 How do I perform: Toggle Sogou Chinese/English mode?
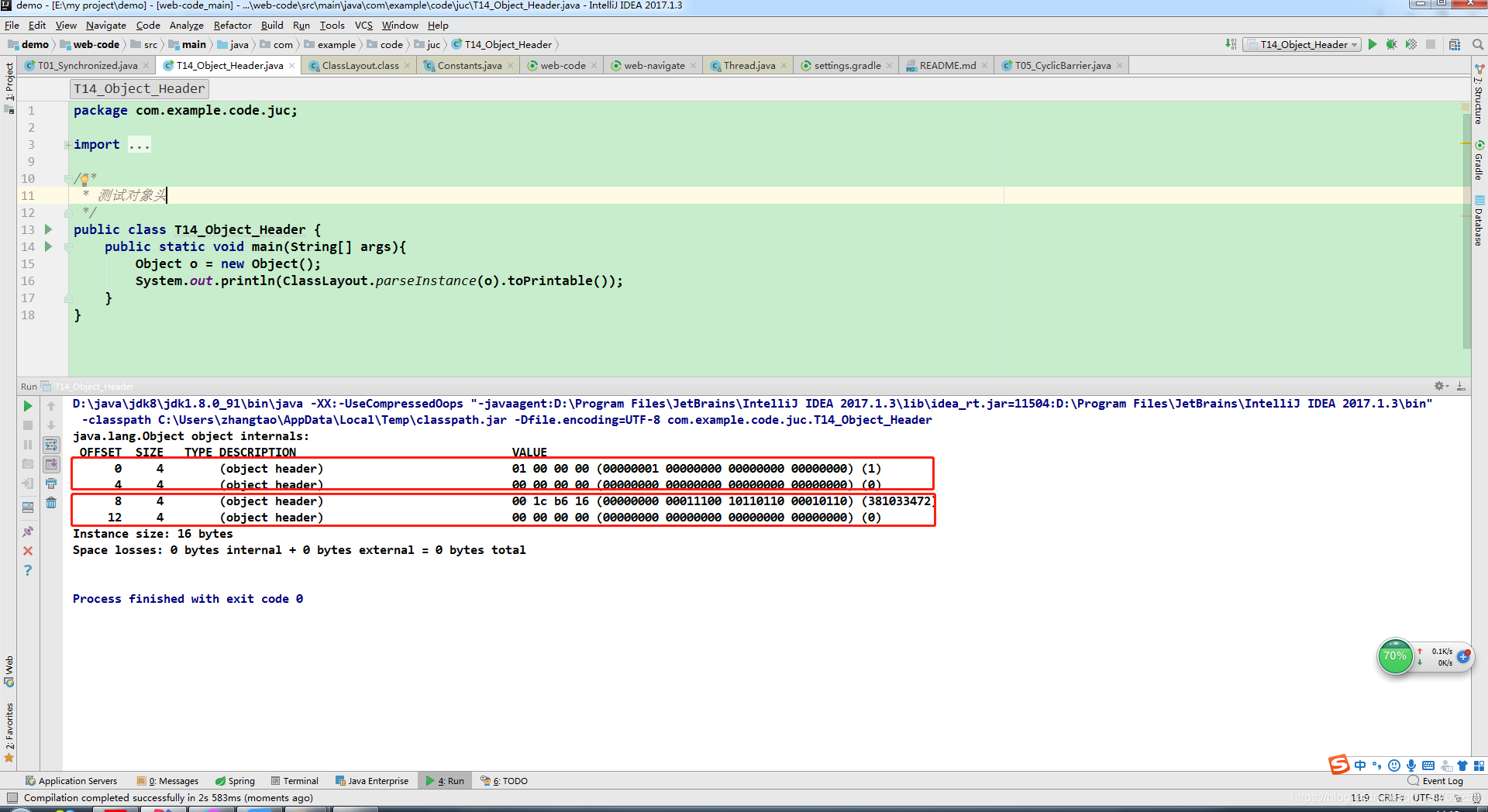[1360, 766]
